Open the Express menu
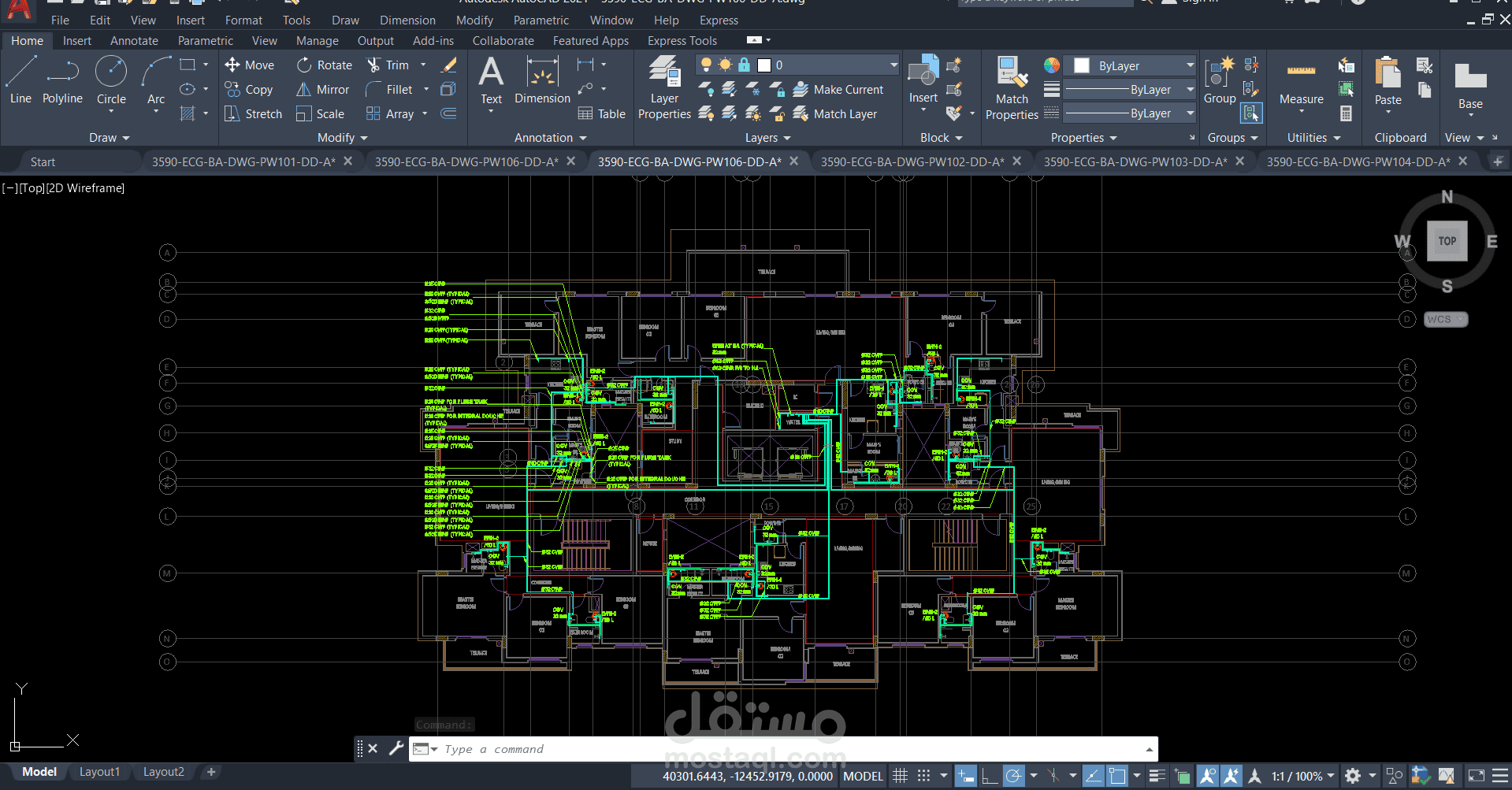The image size is (1512, 790). 719,20
